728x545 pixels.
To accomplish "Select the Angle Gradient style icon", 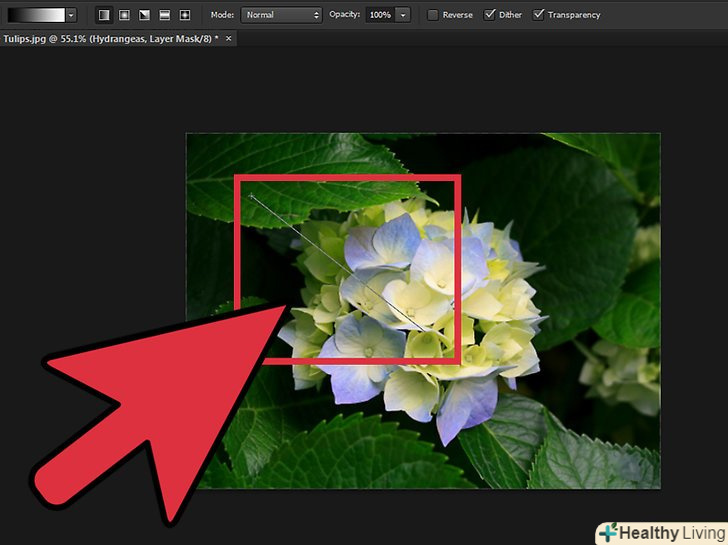I will pos(144,15).
